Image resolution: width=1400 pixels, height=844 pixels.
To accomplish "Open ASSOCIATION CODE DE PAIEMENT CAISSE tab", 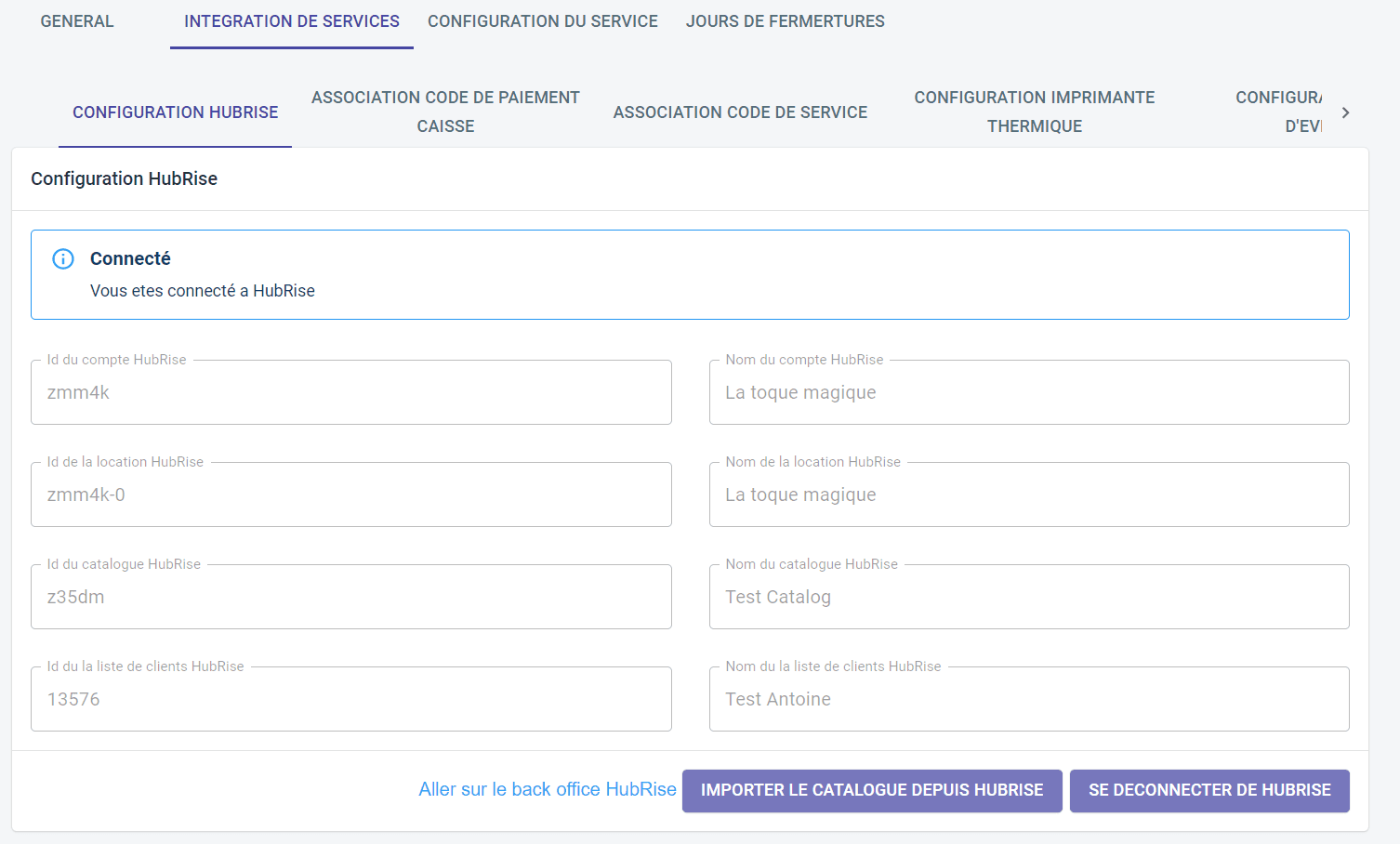I will point(445,112).
